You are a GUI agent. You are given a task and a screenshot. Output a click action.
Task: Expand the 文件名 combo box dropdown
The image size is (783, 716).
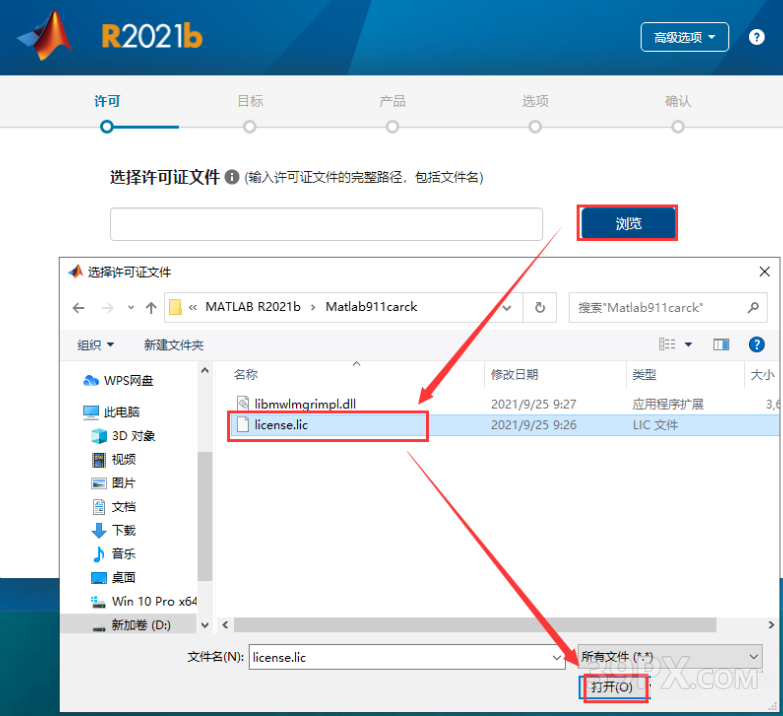click(x=557, y=658)
